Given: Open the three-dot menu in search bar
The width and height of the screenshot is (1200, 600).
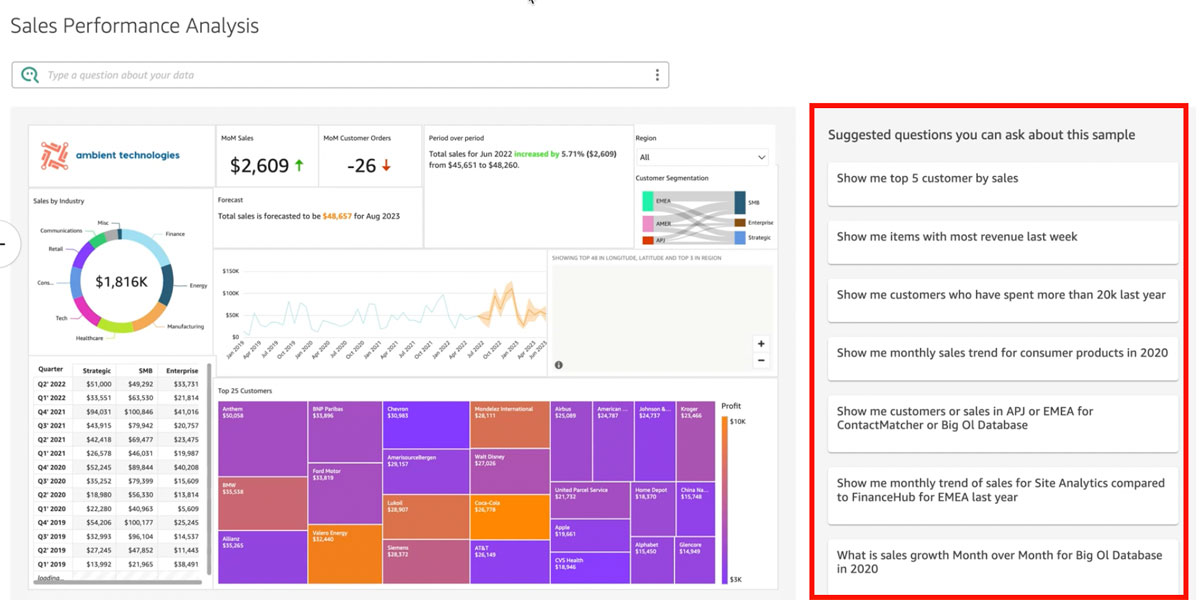Looking at the screenshot, I should coord(657,75).
